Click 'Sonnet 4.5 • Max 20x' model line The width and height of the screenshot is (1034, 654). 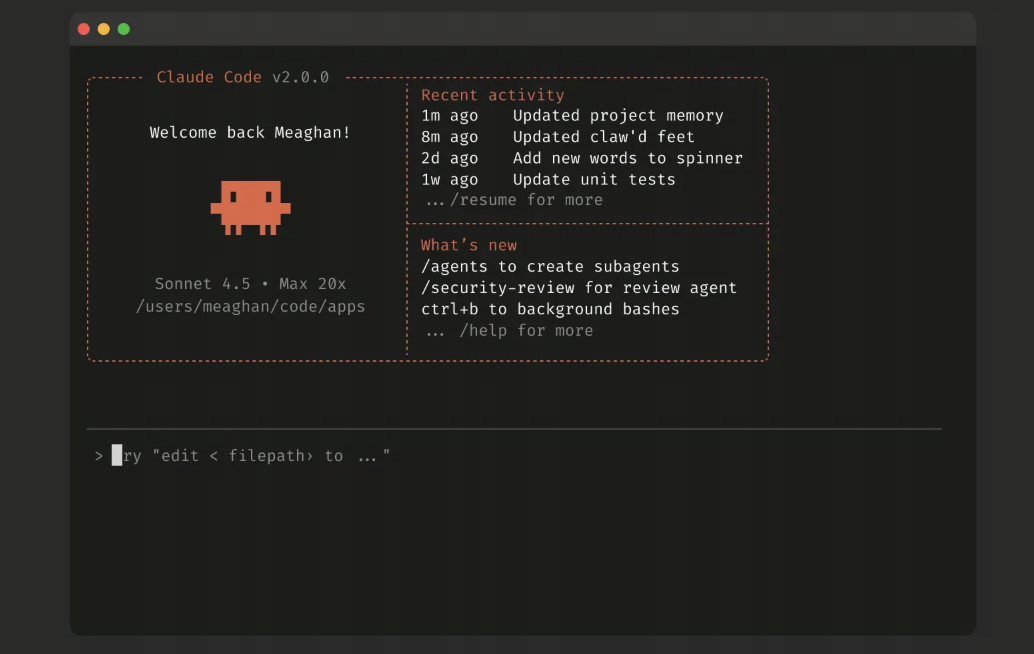[x=251, y=284]
